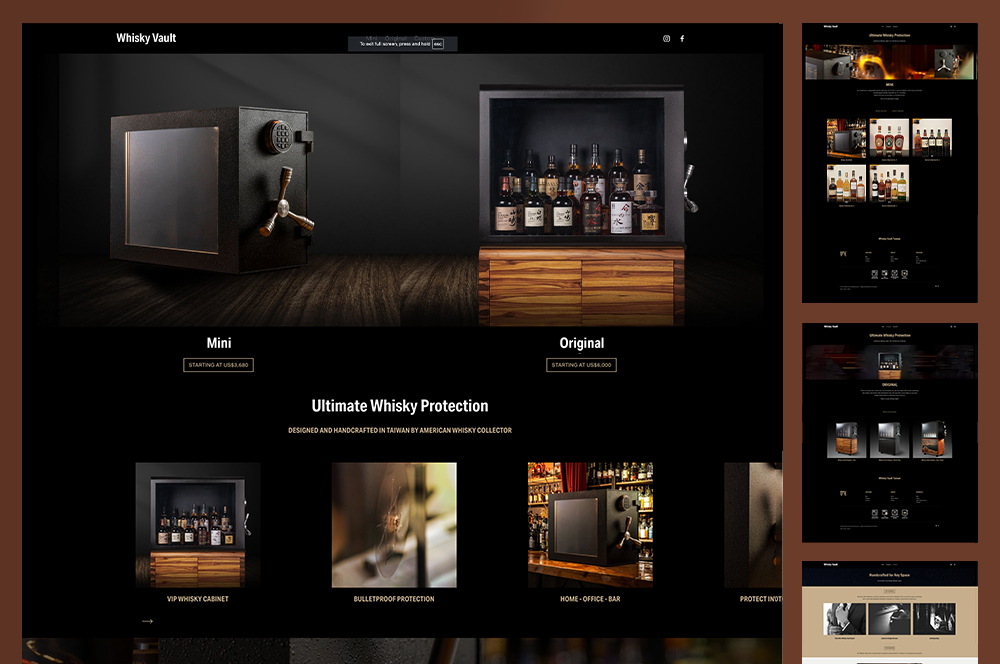The height and width of the screenshot is (664, 1000).
Task: Click the Mini 'Starting at US$3,680' button
Action: tap(218, 365)
